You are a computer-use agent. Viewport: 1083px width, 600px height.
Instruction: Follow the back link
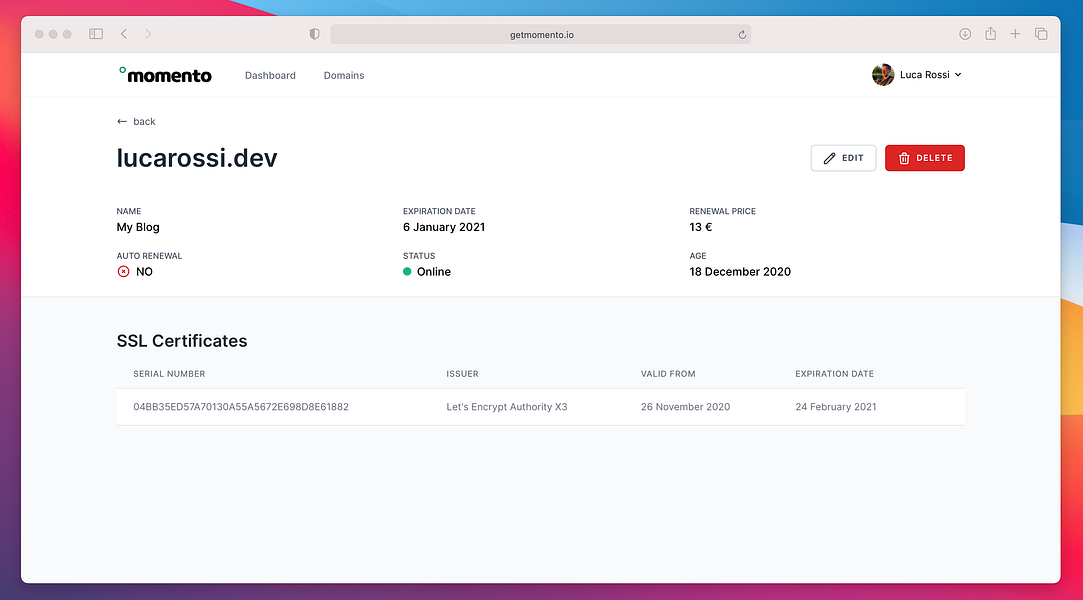point(136,122)
